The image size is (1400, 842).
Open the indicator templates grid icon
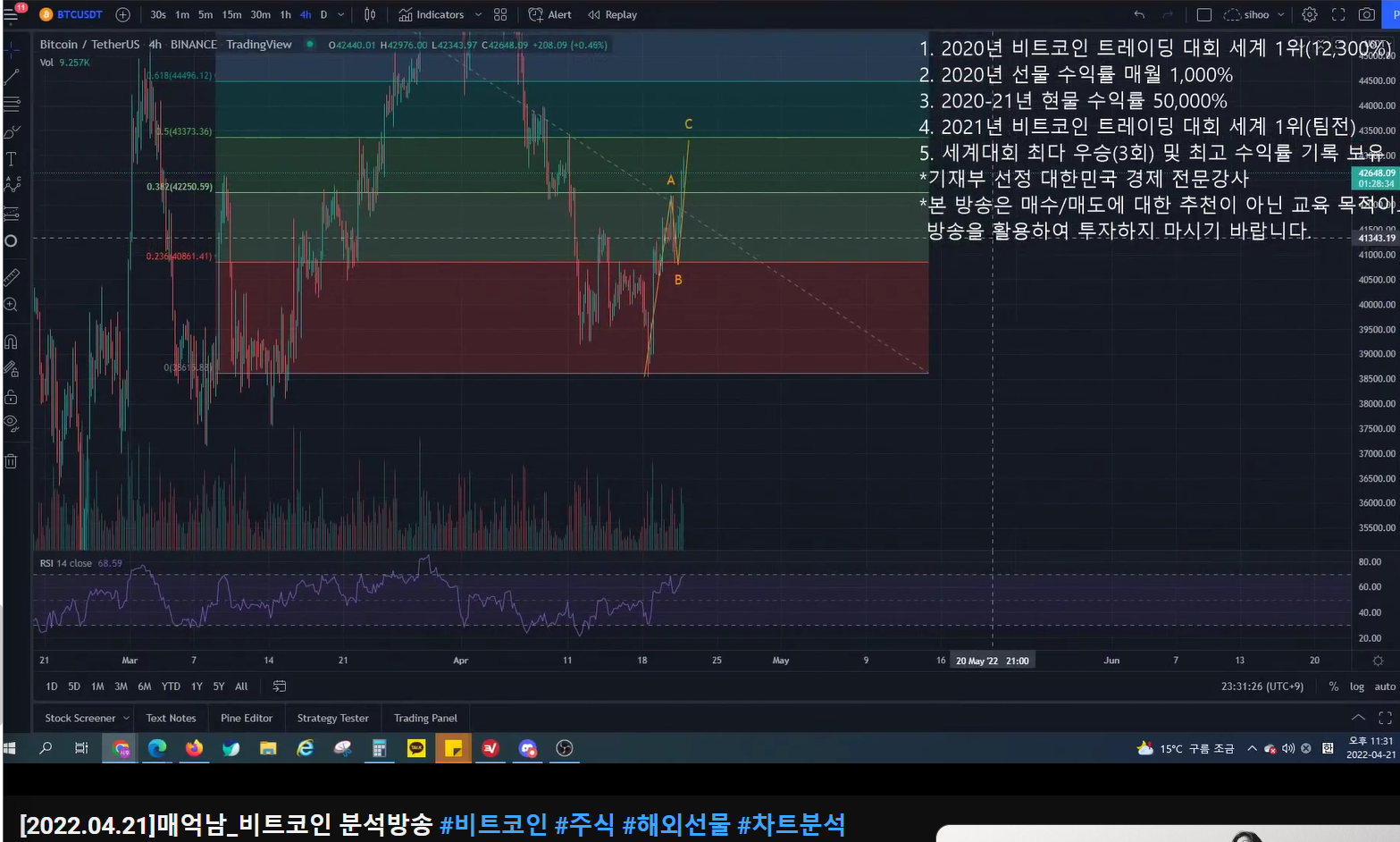[500, 14]
